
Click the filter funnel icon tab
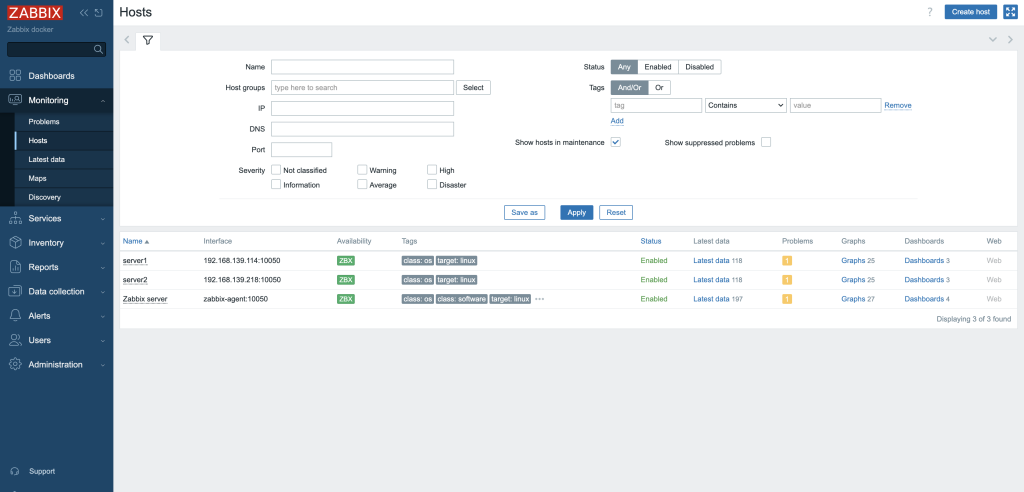click(x=147, y=40)
